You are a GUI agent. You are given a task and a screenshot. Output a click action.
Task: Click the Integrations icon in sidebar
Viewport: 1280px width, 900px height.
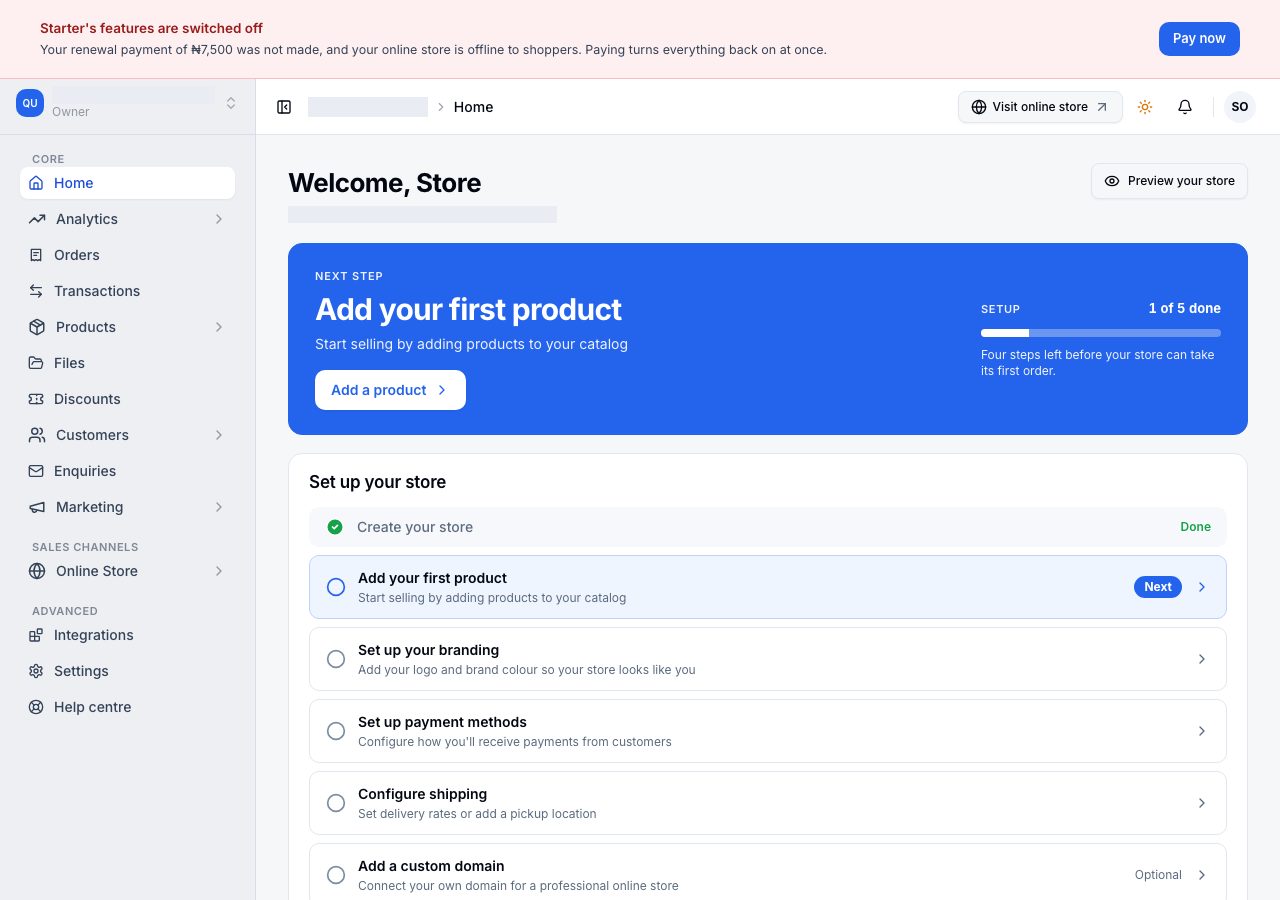pyautogui.click(x=36, y=635)
